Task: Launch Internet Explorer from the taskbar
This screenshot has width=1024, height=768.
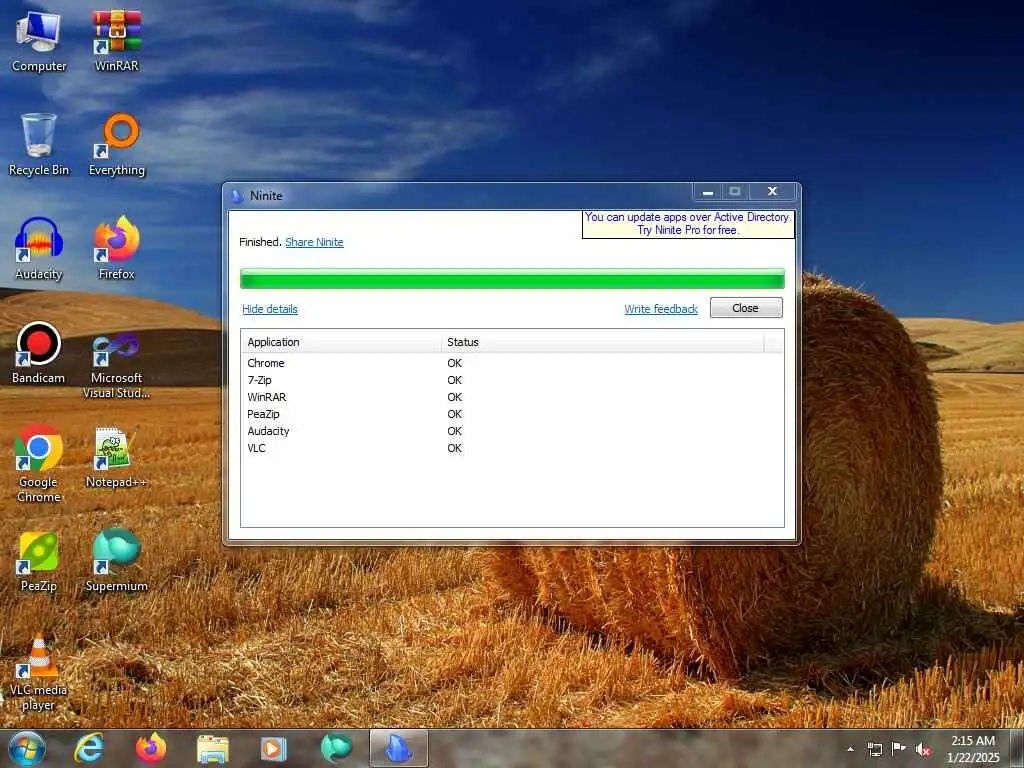Action: tap(89, 748)
